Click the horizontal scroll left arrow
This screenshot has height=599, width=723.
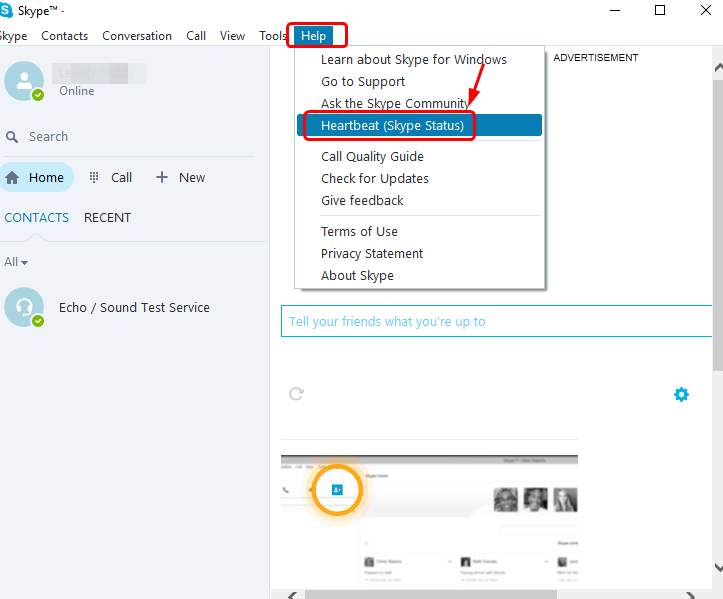[291, 595]
